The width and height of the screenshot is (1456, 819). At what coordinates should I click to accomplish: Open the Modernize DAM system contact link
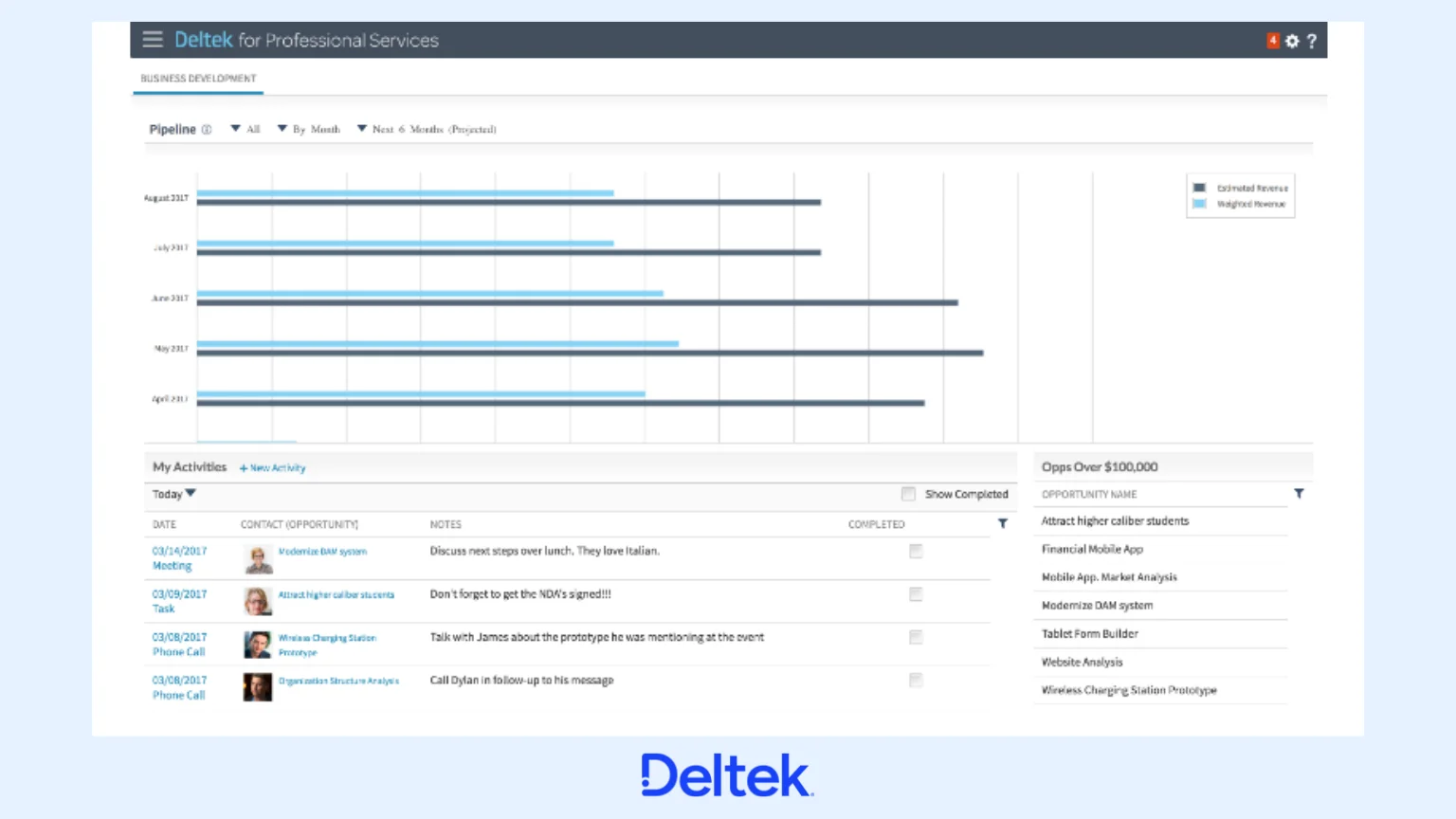click(x=322, y=552)
